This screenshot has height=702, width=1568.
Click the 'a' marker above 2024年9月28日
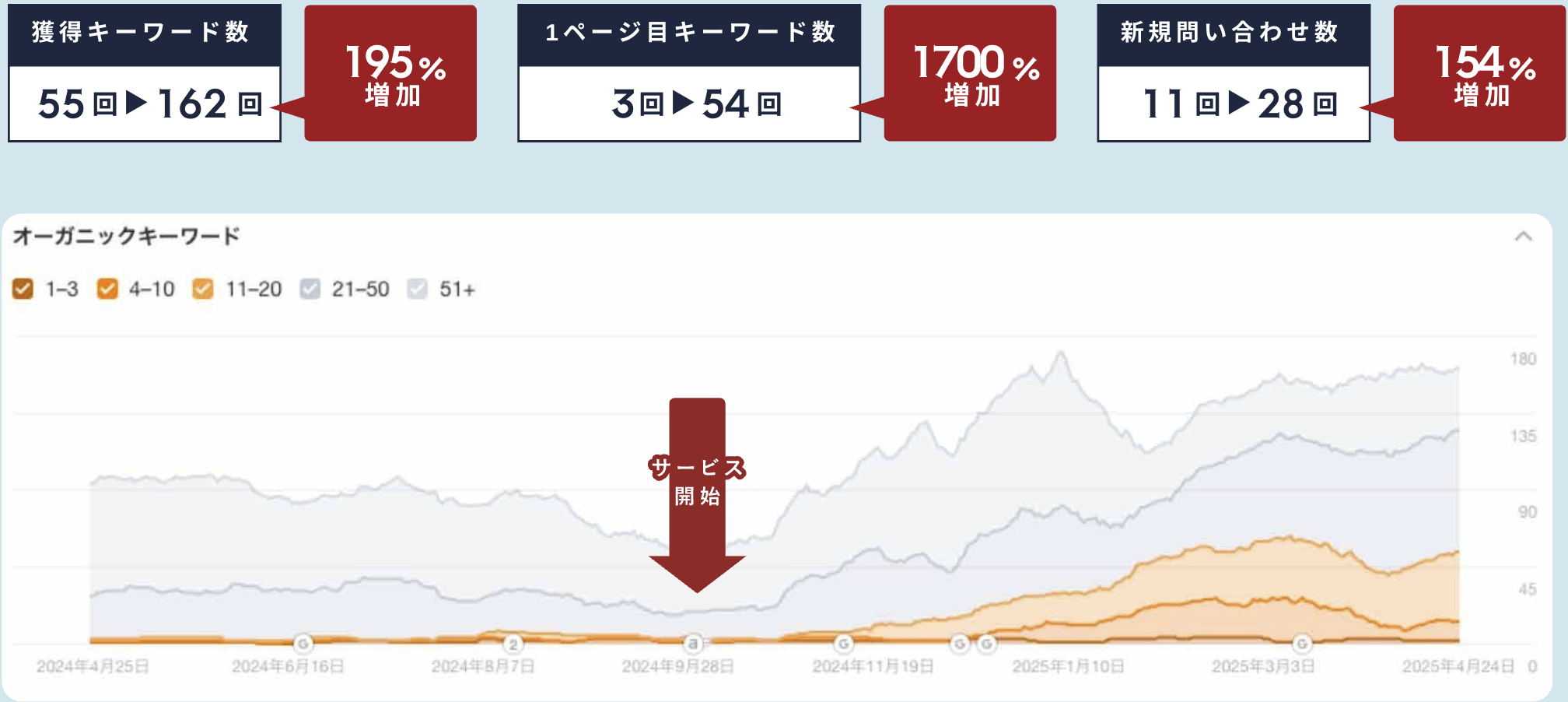click(692, 644)
